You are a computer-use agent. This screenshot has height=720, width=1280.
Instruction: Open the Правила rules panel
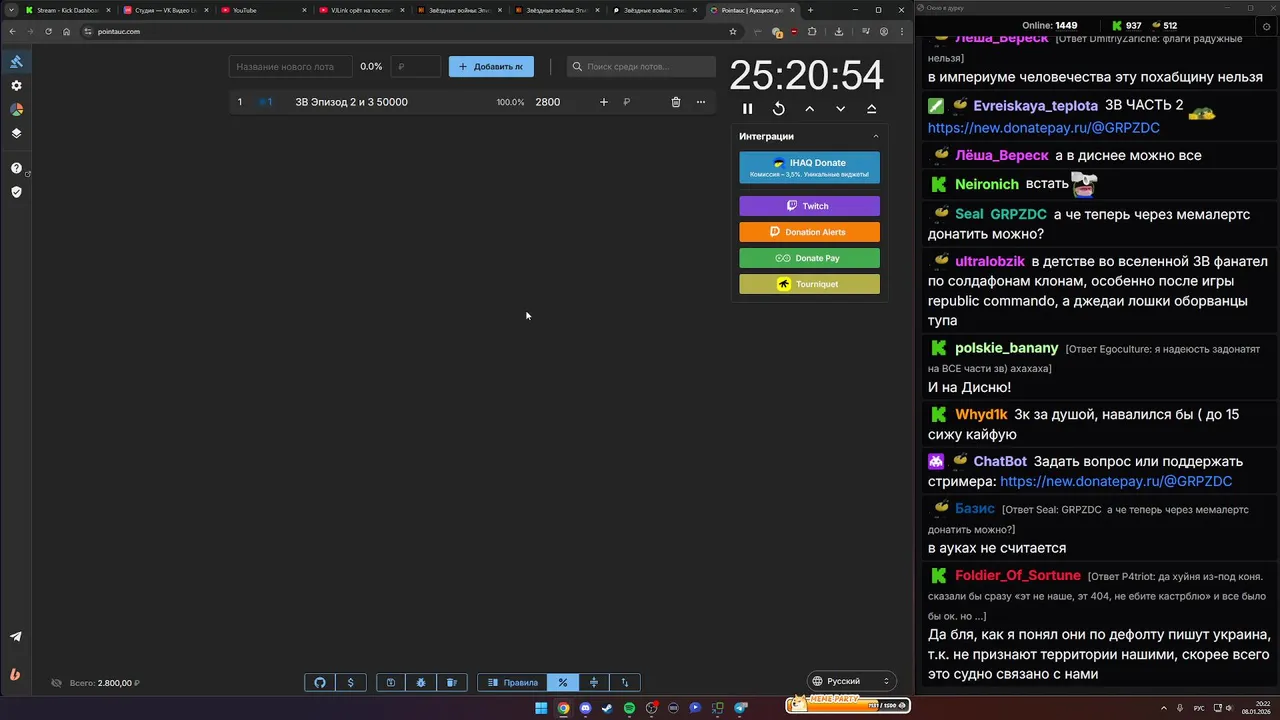pyautogui.click(x=512, y=683)
